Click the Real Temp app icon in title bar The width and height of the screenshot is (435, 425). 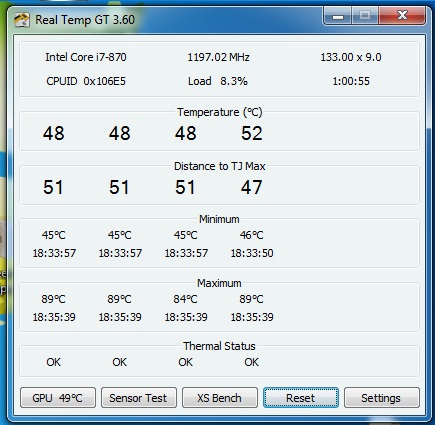click(x=22, y=20)
